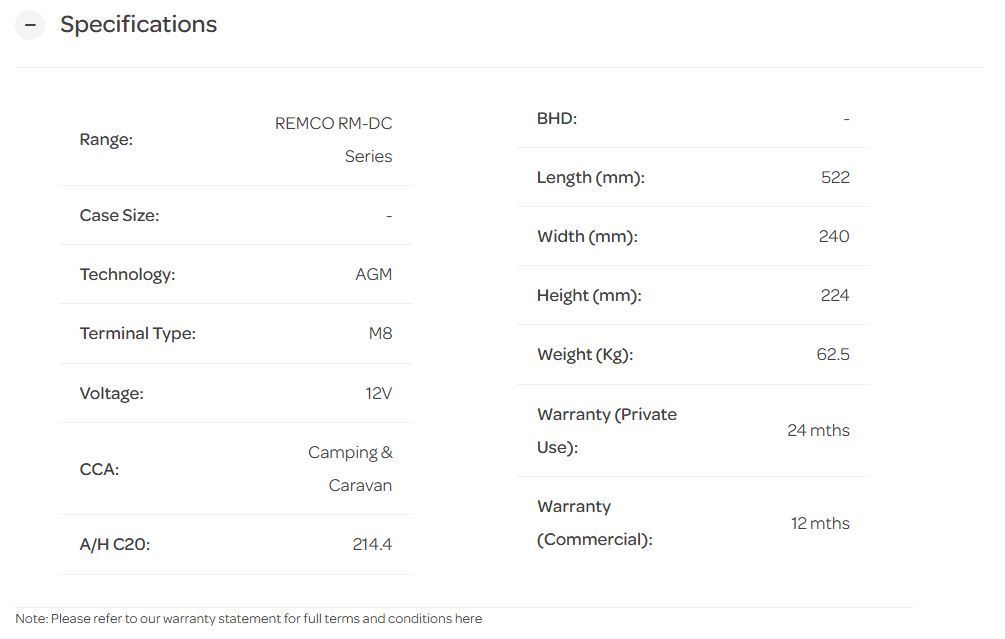This screenshot has height=639, width=1005.
Task: Select the Length (mm) value 522
Action: pyautogui.click(x=834, y=177)
